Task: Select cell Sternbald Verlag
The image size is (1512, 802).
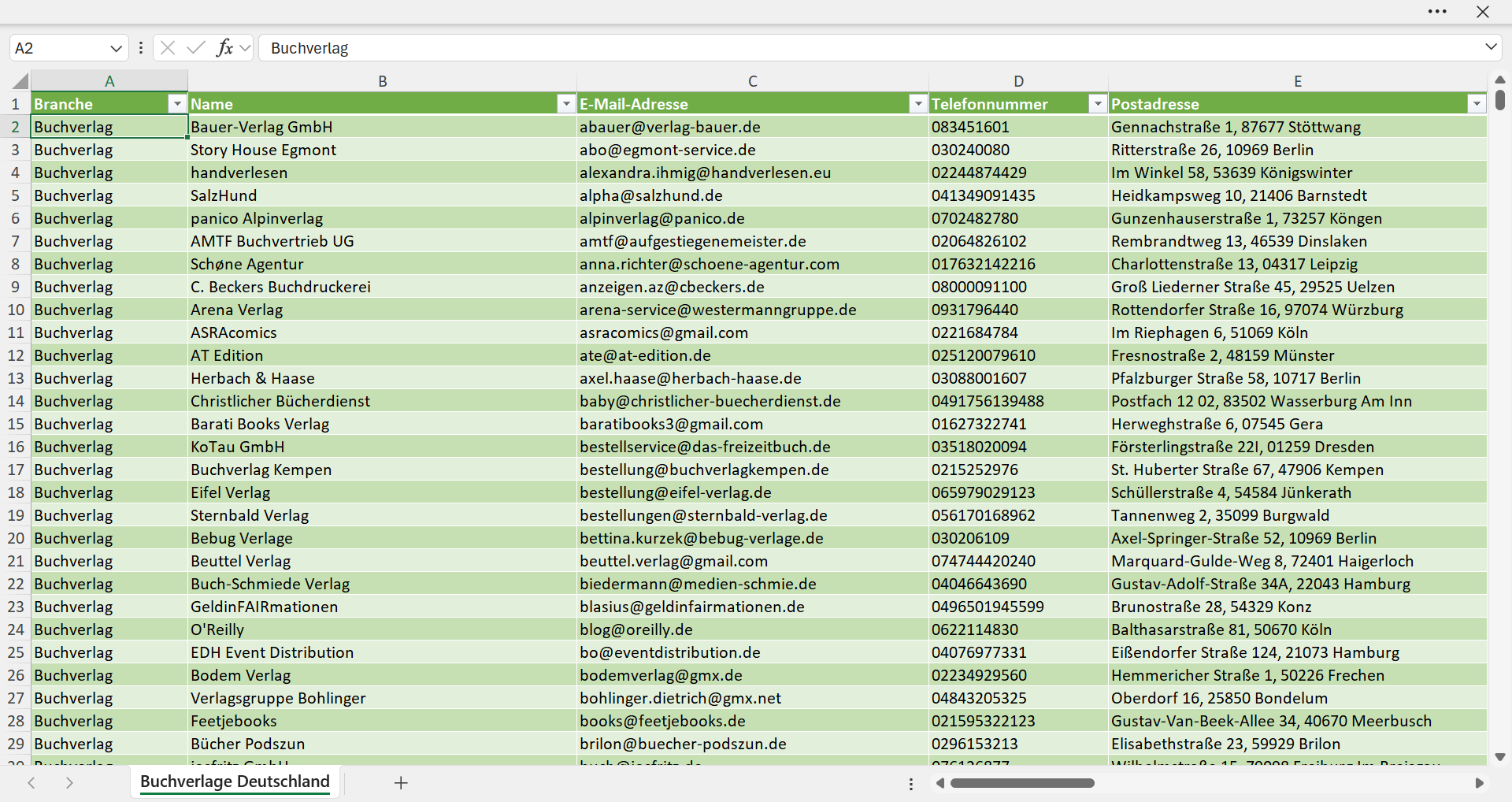Action: tap(382, 515)
